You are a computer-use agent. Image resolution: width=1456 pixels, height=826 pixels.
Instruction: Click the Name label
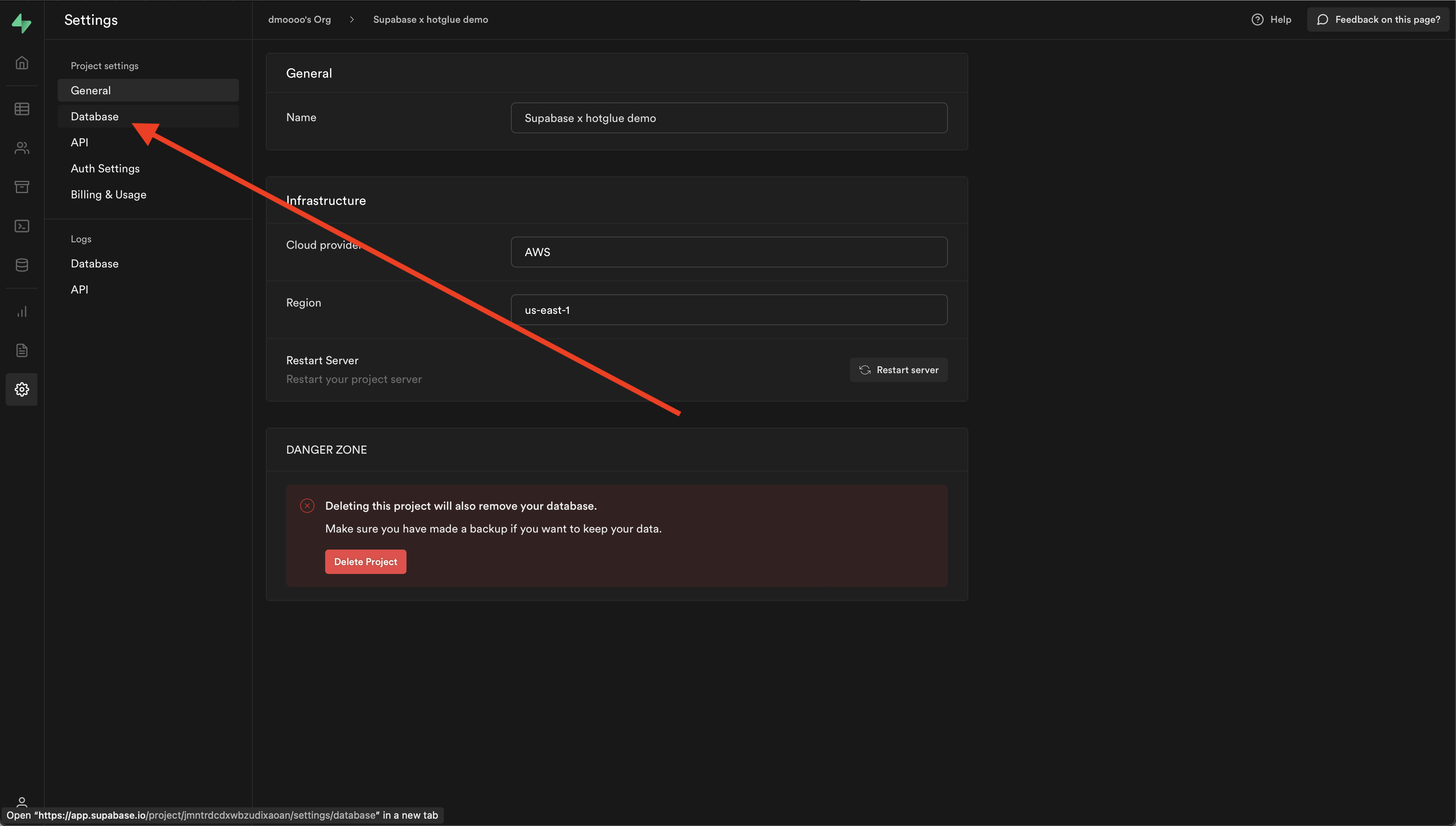coord(301,117)
